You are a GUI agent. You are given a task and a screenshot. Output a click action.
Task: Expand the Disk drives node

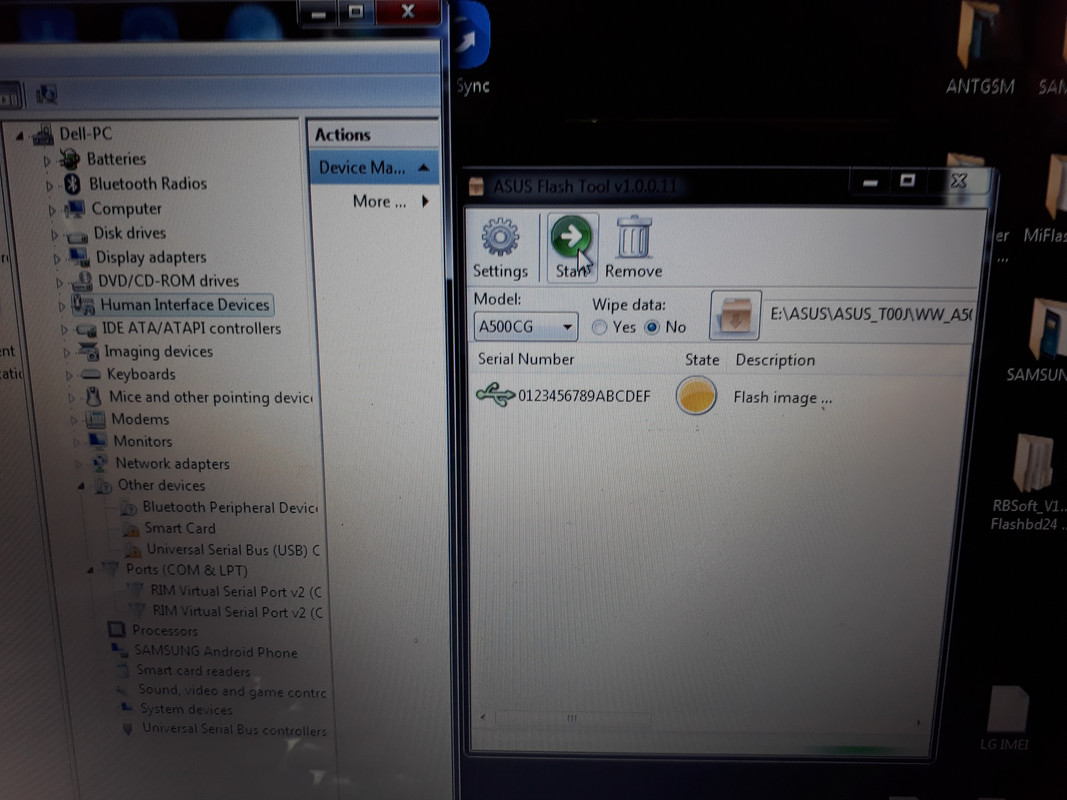click(x=54, y=235)
